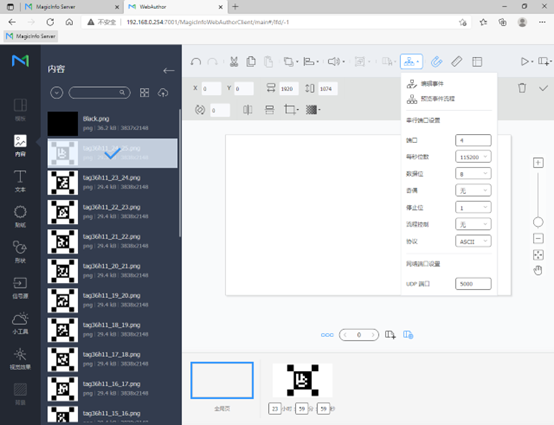Click the Copy icon in the toolbar
This screenshot has height=425, width=554.
[251, 62]
